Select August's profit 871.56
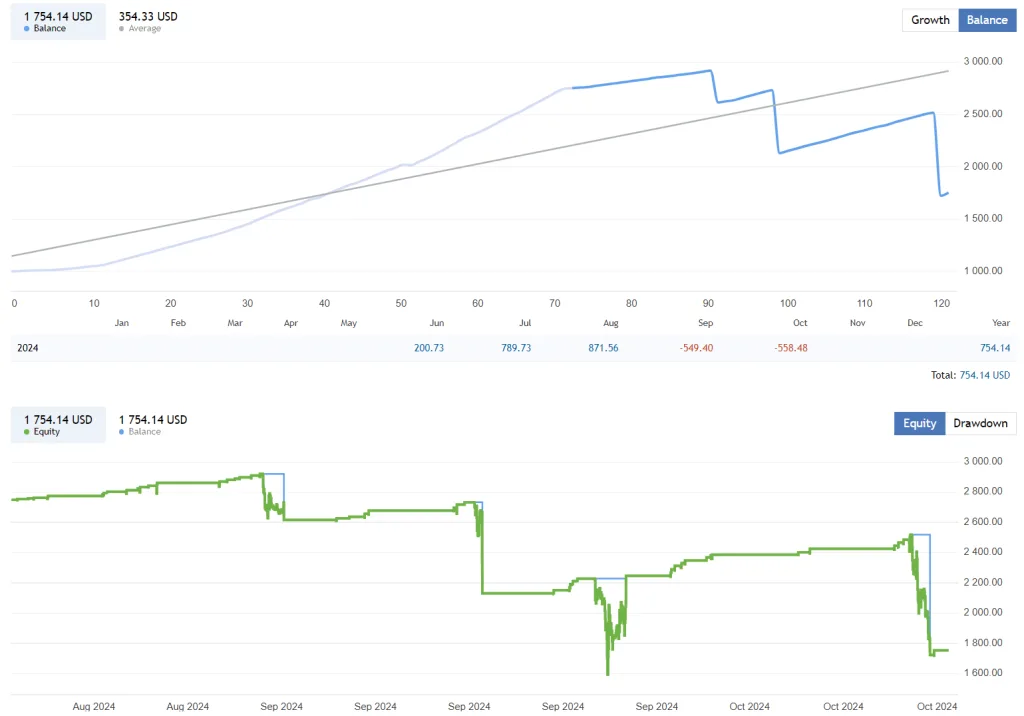This screenshot has height=716, width=1024. click(603, 347)
